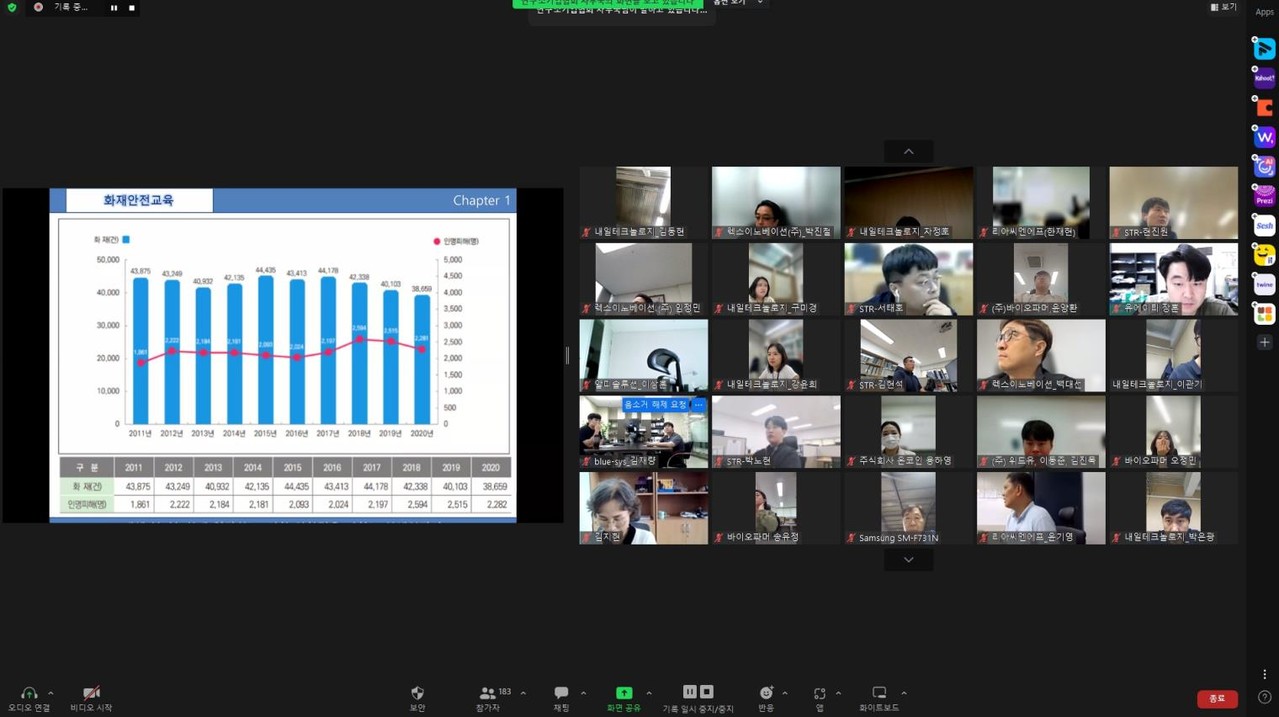Open the yellow smiley app in Apps sidebar
The width and height of the screenshot is (1279, 717).
click(1264, 255)
